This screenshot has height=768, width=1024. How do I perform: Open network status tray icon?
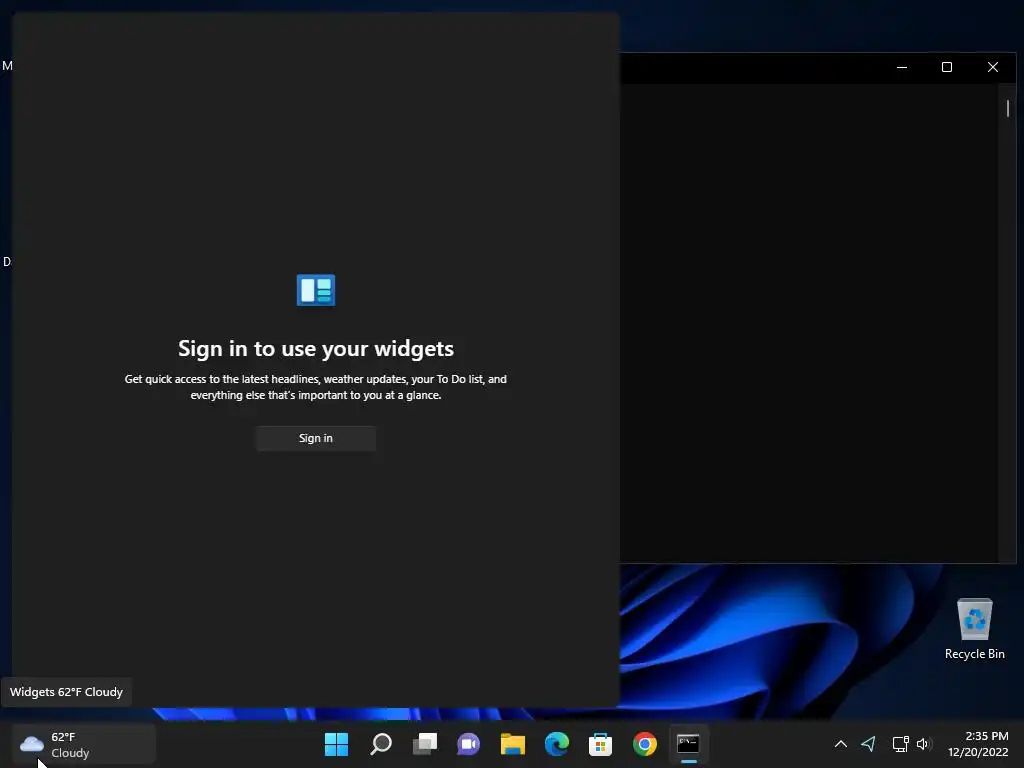tap(901, 744)
